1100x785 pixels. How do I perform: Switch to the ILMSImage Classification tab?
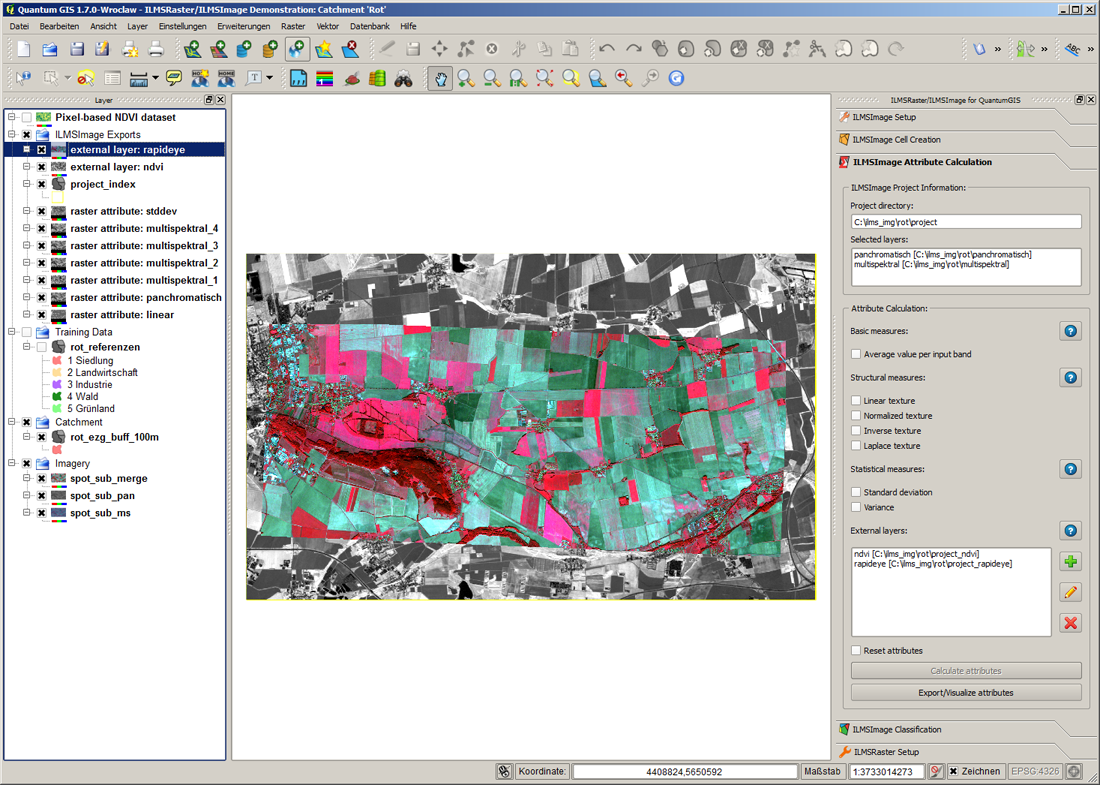tap(896, 730)
